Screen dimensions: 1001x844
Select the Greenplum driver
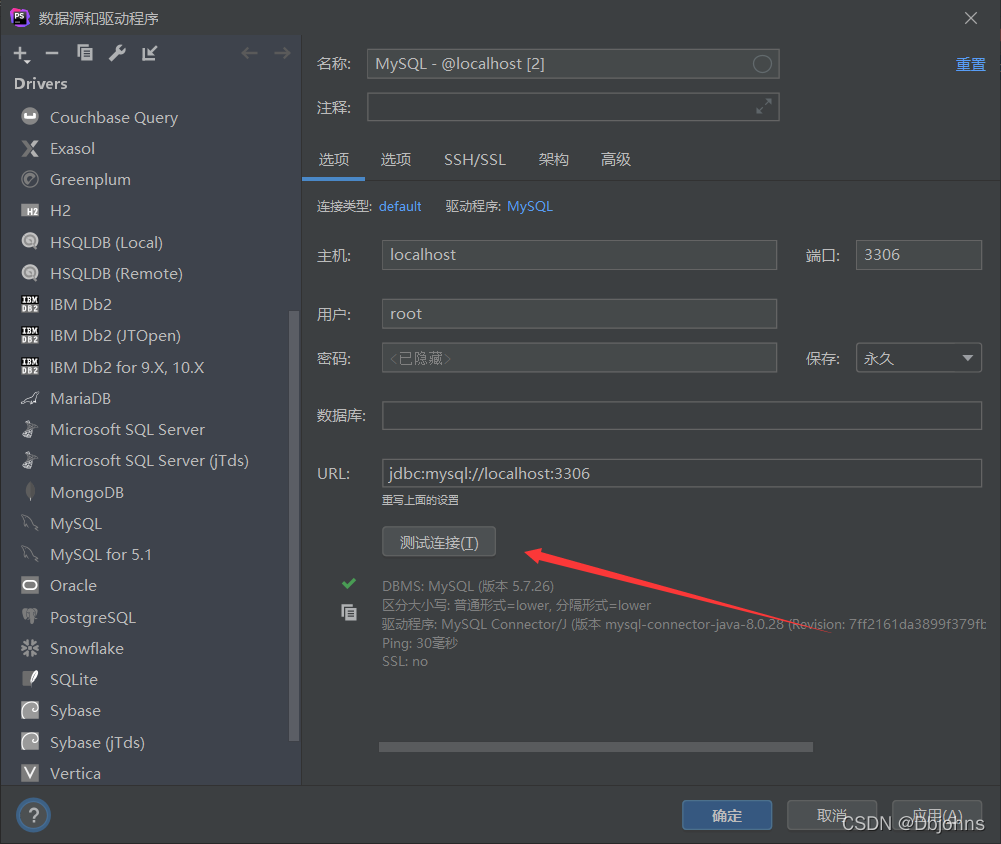pyautogui.click(x=90, y=179)
